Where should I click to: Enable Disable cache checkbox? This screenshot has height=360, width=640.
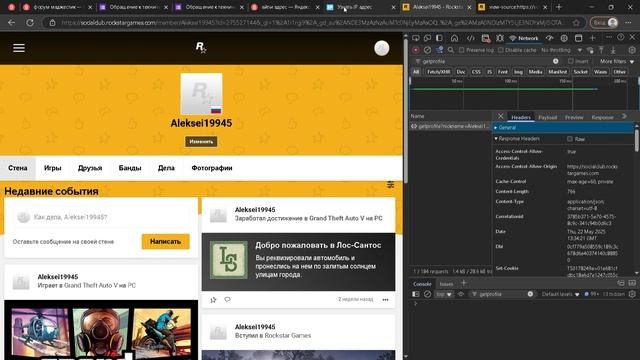500,50
